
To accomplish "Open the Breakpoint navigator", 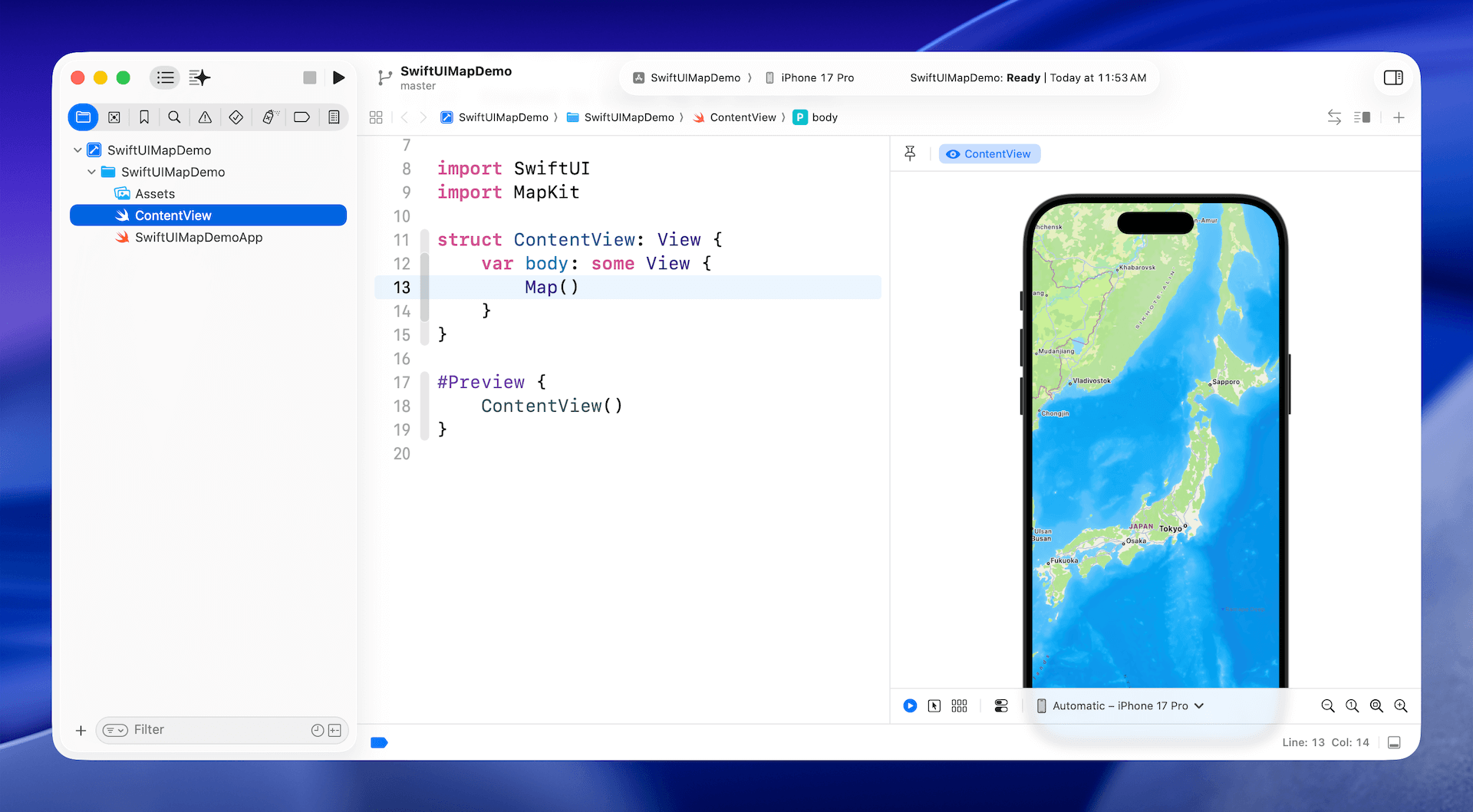I will coord(302,117).
